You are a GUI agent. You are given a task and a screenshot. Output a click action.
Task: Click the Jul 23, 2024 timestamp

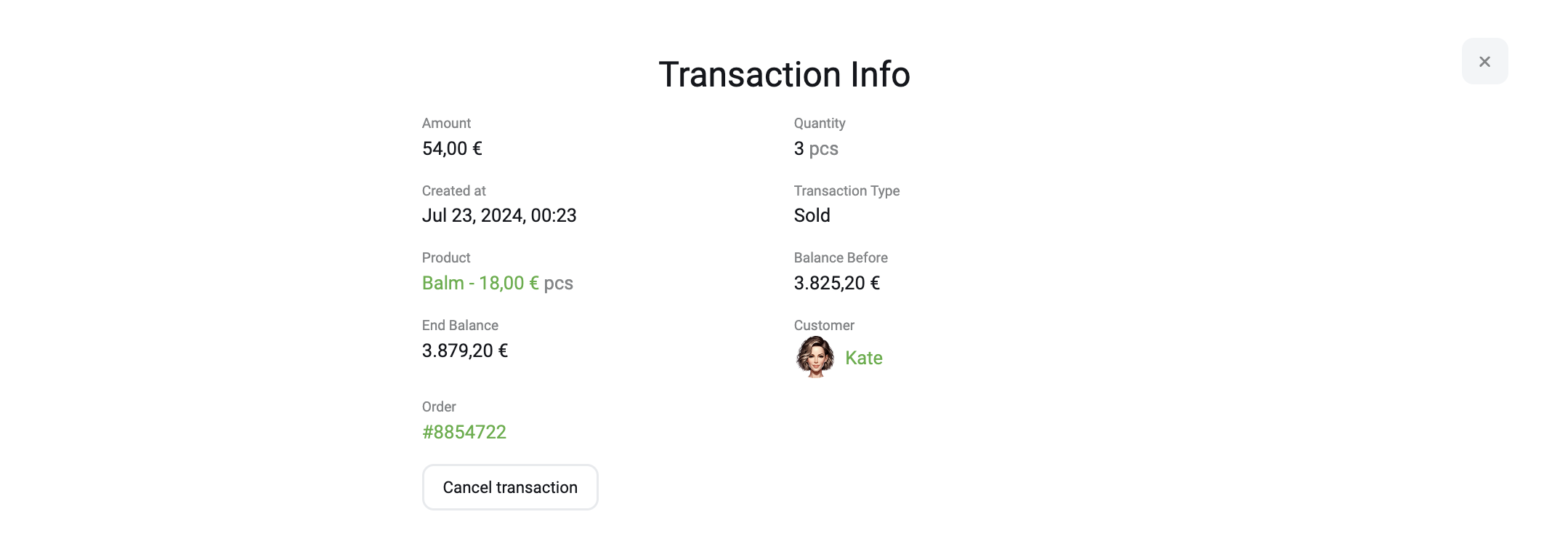click(499, 215)
